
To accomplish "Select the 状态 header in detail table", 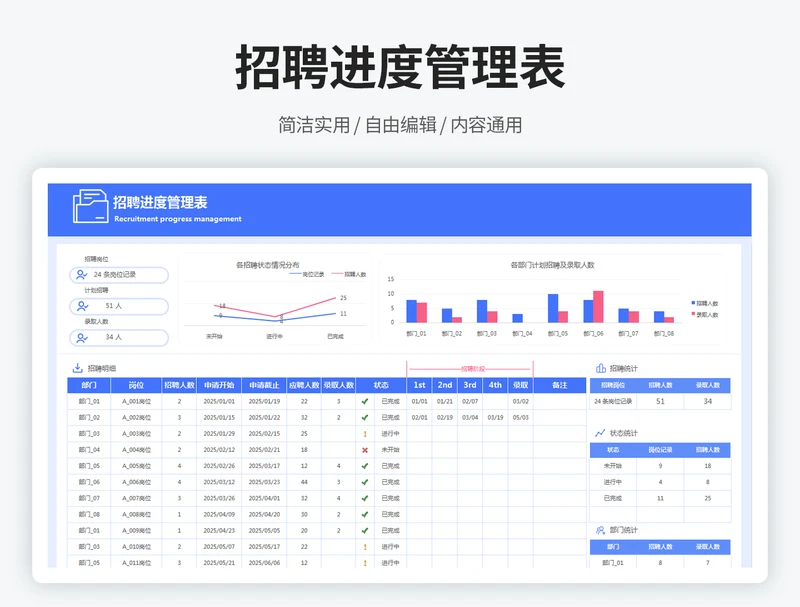I will click(x=381, y=385).
